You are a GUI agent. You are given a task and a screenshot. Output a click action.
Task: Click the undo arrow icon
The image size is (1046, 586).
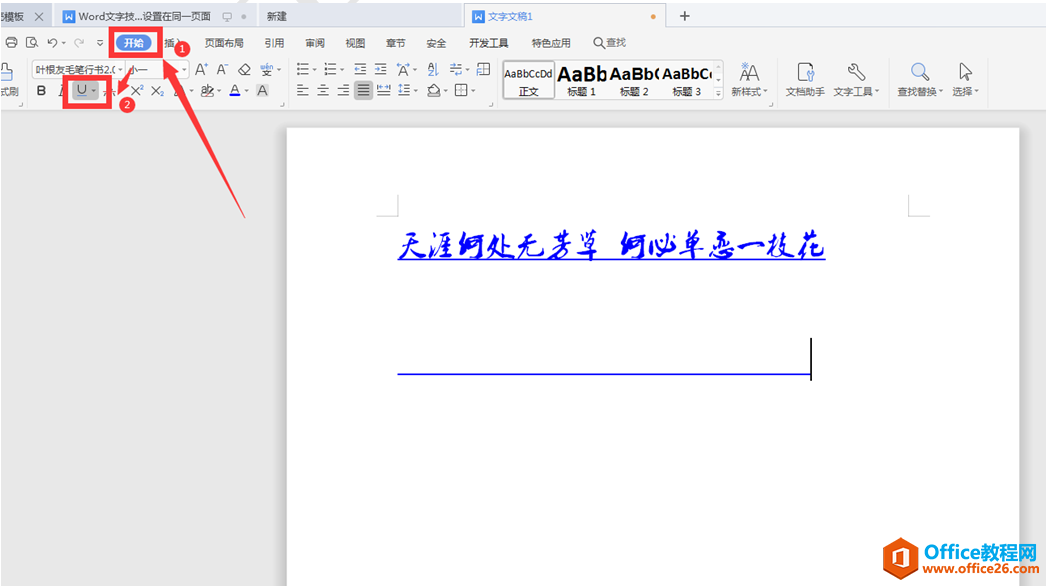[x=52, y=43]
